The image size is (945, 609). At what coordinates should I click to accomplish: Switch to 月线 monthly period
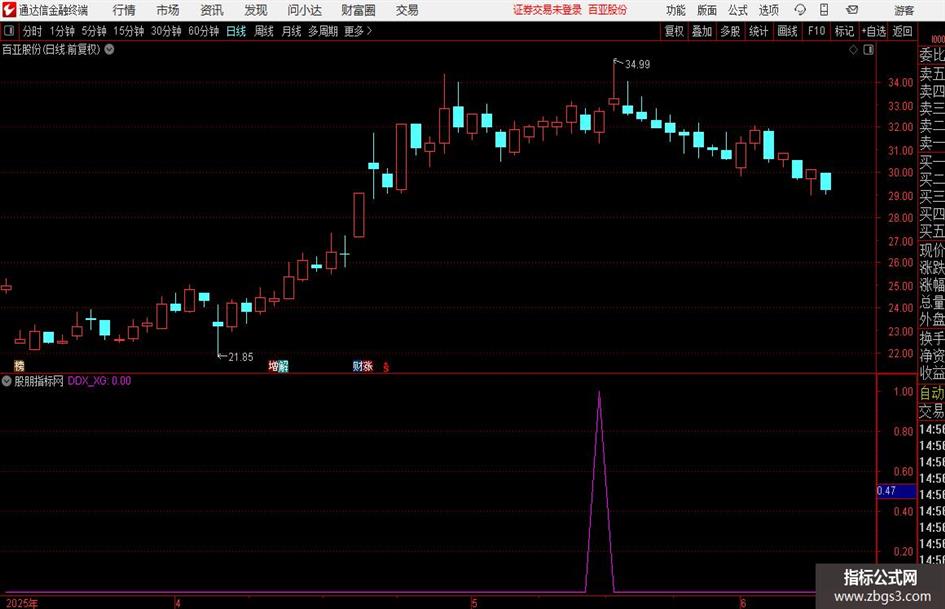click(x=291, y=31)
